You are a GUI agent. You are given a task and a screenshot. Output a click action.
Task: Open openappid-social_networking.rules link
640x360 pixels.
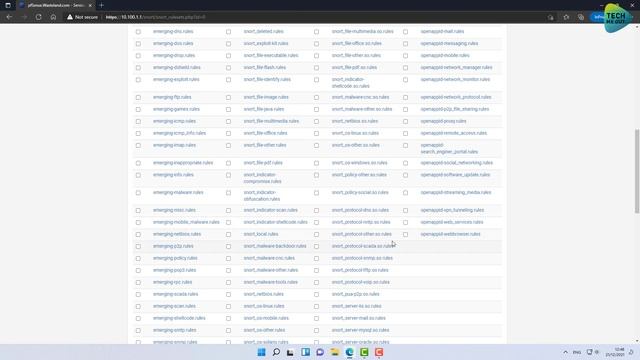pos(457,163)
